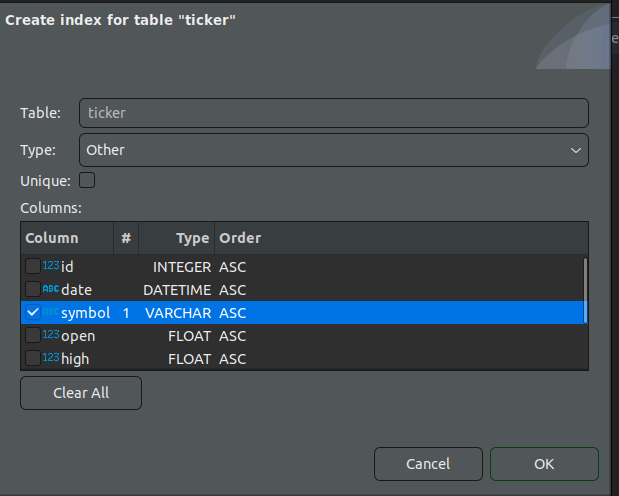The width and height of the screenshot is (619, 496).
Task: Click the numeric type icon beside open
Action: pos(51,335)
